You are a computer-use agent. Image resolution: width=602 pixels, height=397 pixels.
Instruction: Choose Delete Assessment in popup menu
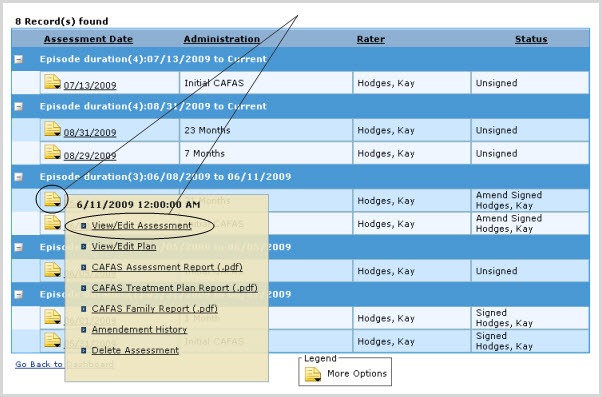click(x=135, y=350)
